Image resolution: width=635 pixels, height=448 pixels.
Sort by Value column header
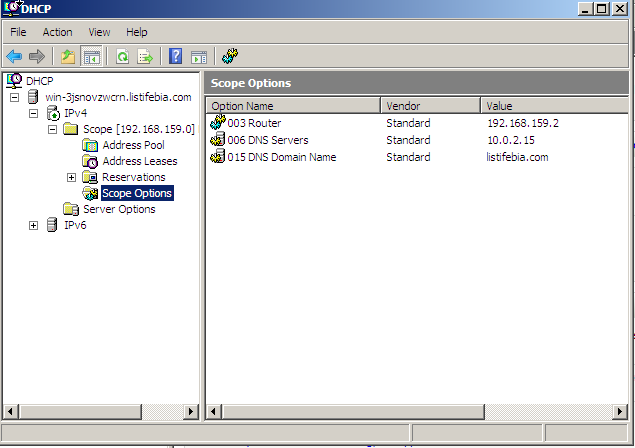click(555, 106)
